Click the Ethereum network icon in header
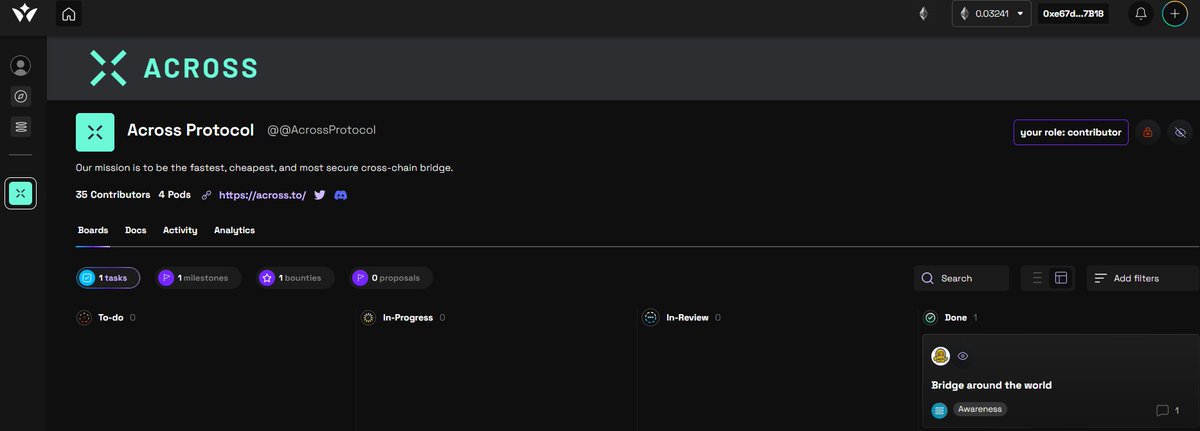 click(x=923, y=14)
